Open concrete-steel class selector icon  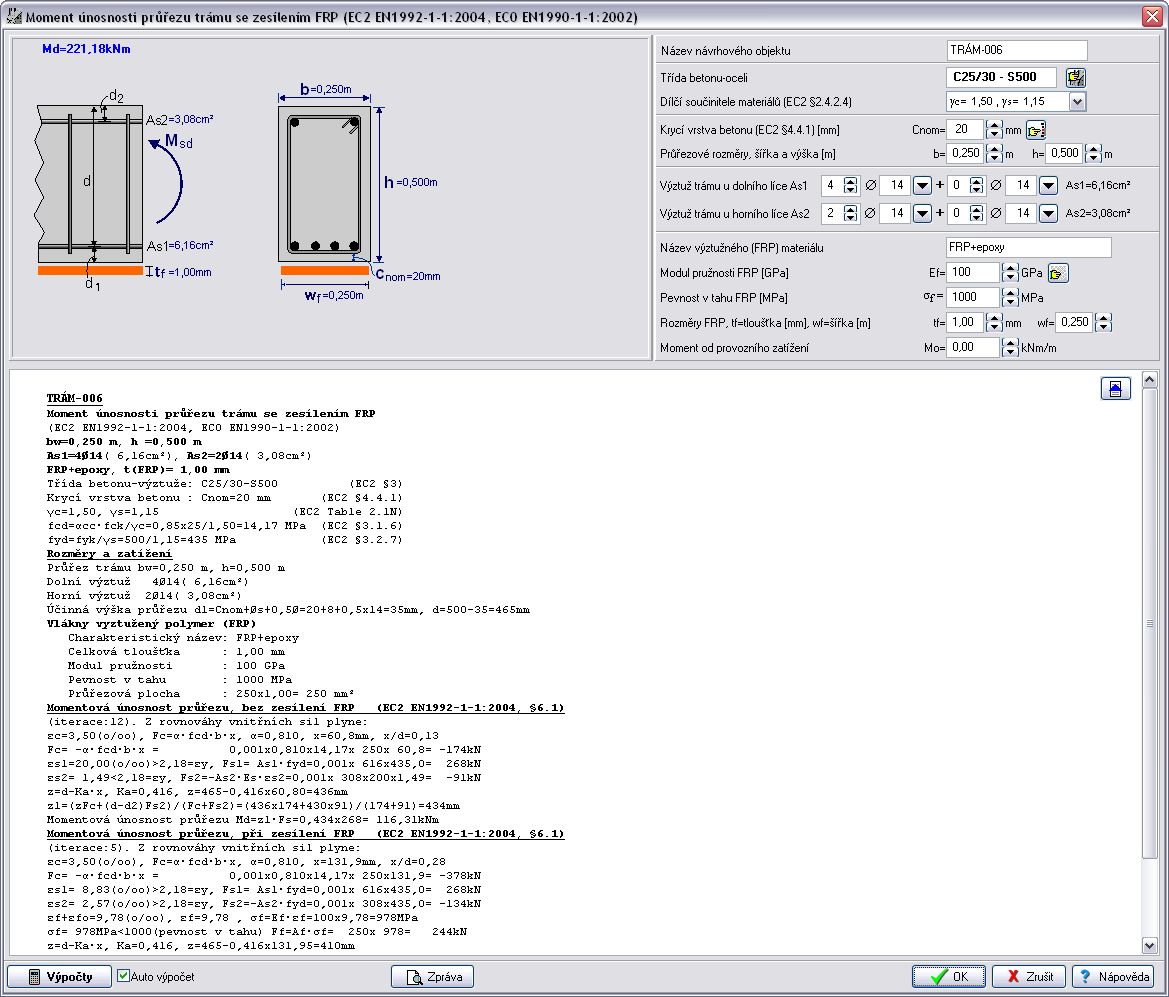(x=1075, y=77)
